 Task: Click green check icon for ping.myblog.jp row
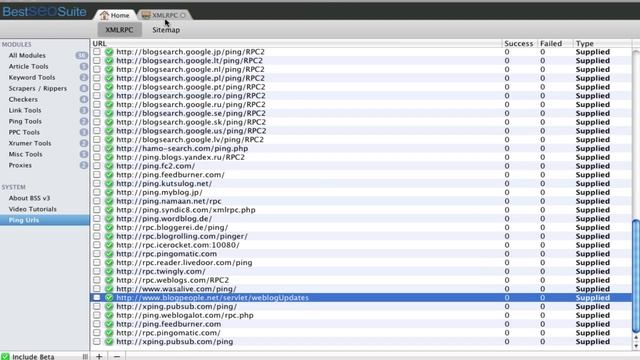pos(109,192)
